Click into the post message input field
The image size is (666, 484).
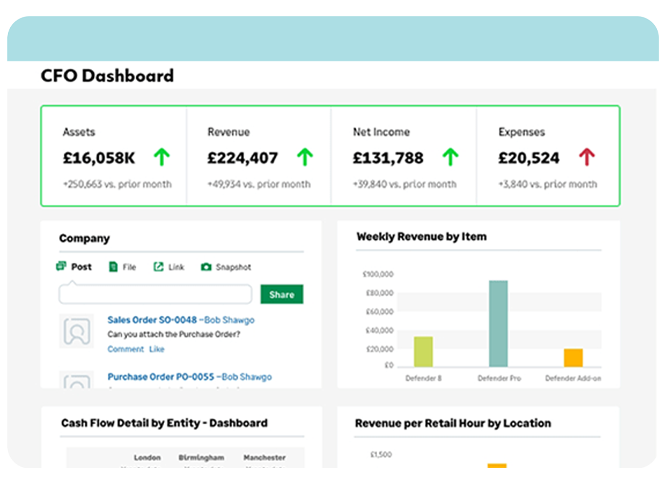[155, 294]
